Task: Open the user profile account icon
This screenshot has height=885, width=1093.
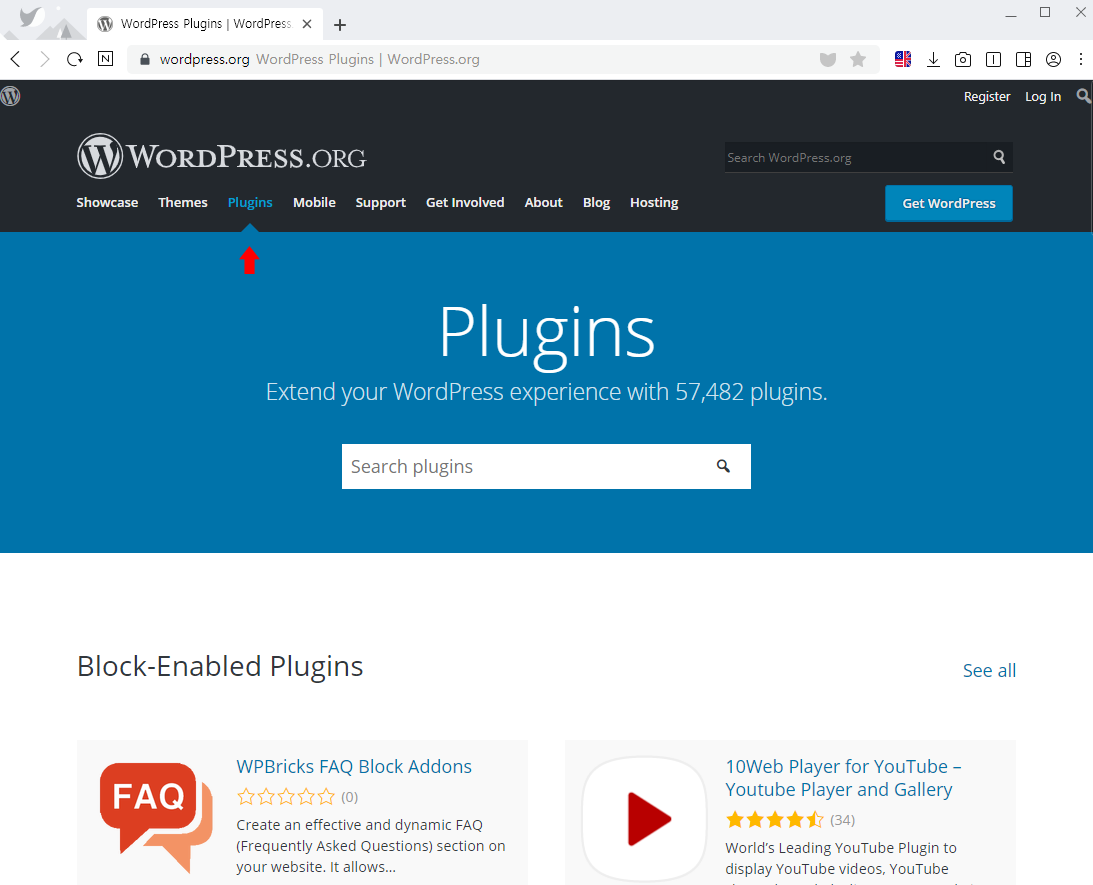Action: [1053, 59]
